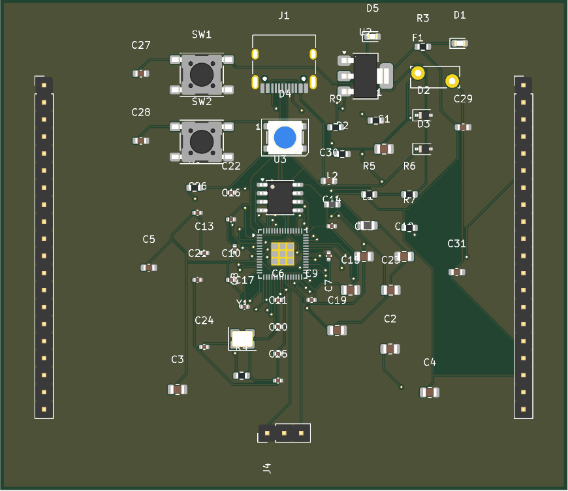Click the "D1" silkscreen label
Screen dimensions: 568x491
coord(460,15)
